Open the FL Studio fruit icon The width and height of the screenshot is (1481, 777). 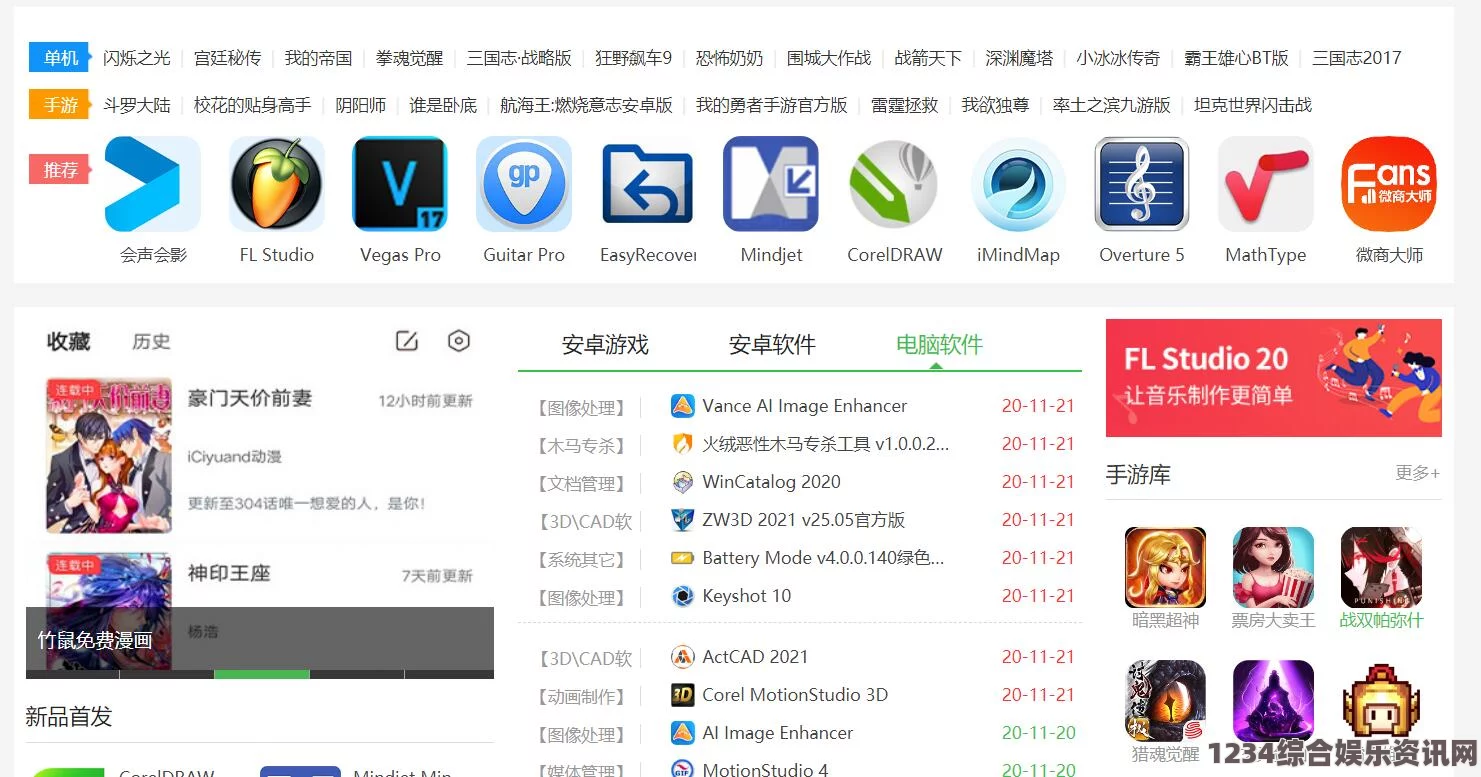pos(277,184)
